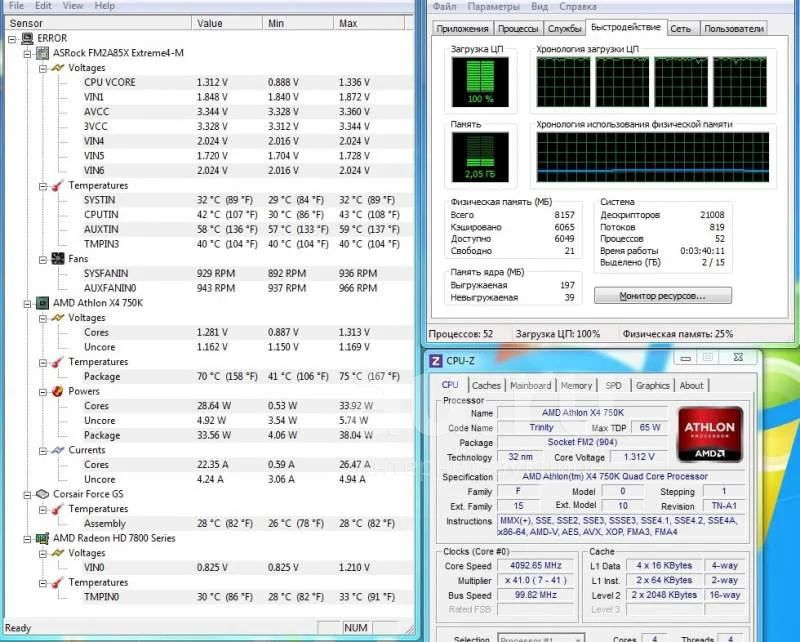Click the Powers flame icon
This screenshot has height=642, width=800.
pyautogui.click(x=58, y=391)
